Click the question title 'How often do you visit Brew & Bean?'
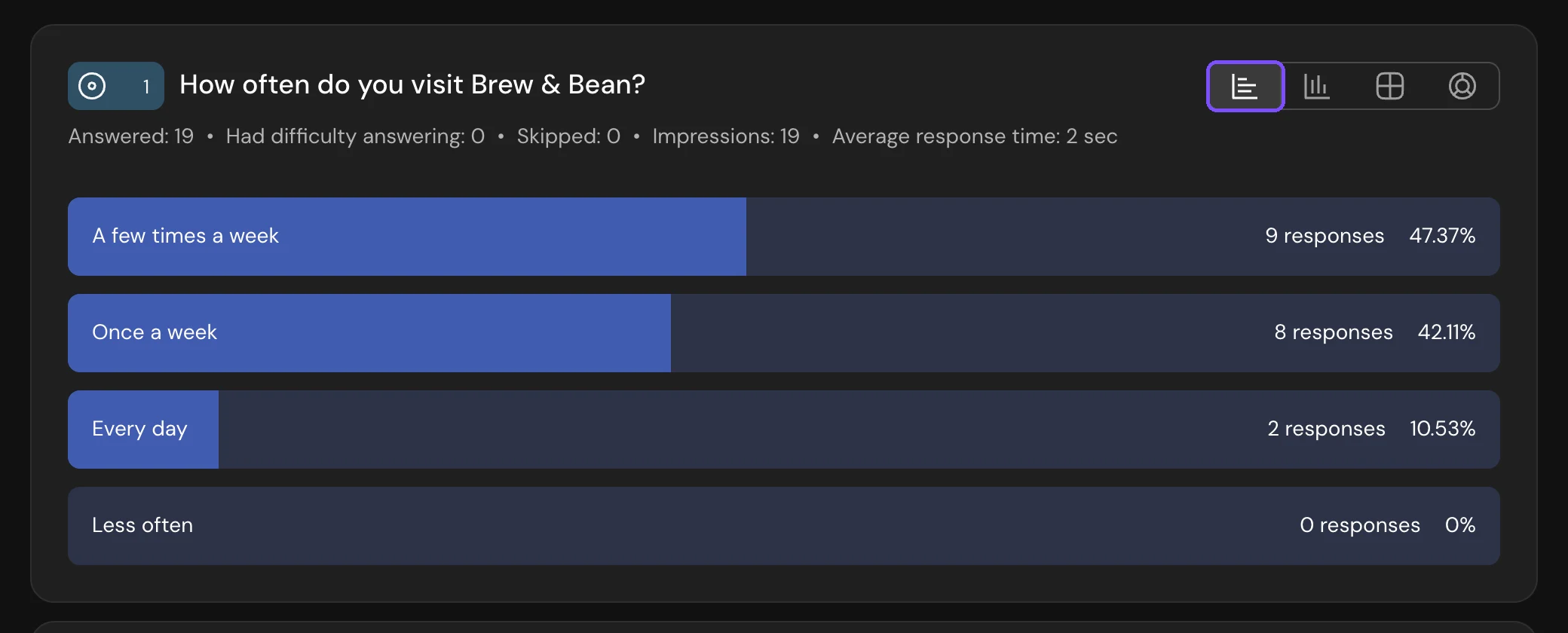The width and height of the screenshot is (1568, 633). (x=412, y=85)
